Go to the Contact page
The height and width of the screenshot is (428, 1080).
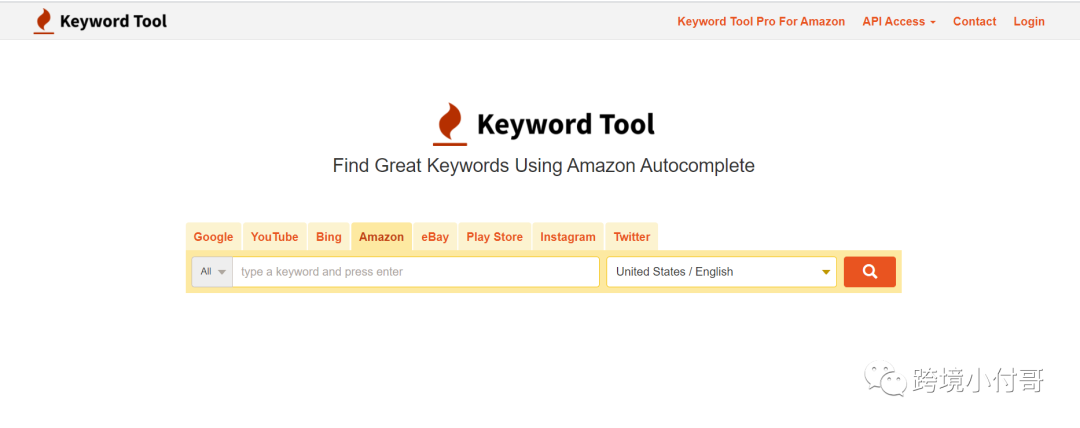pyautogui.click(x=975, y=21)
